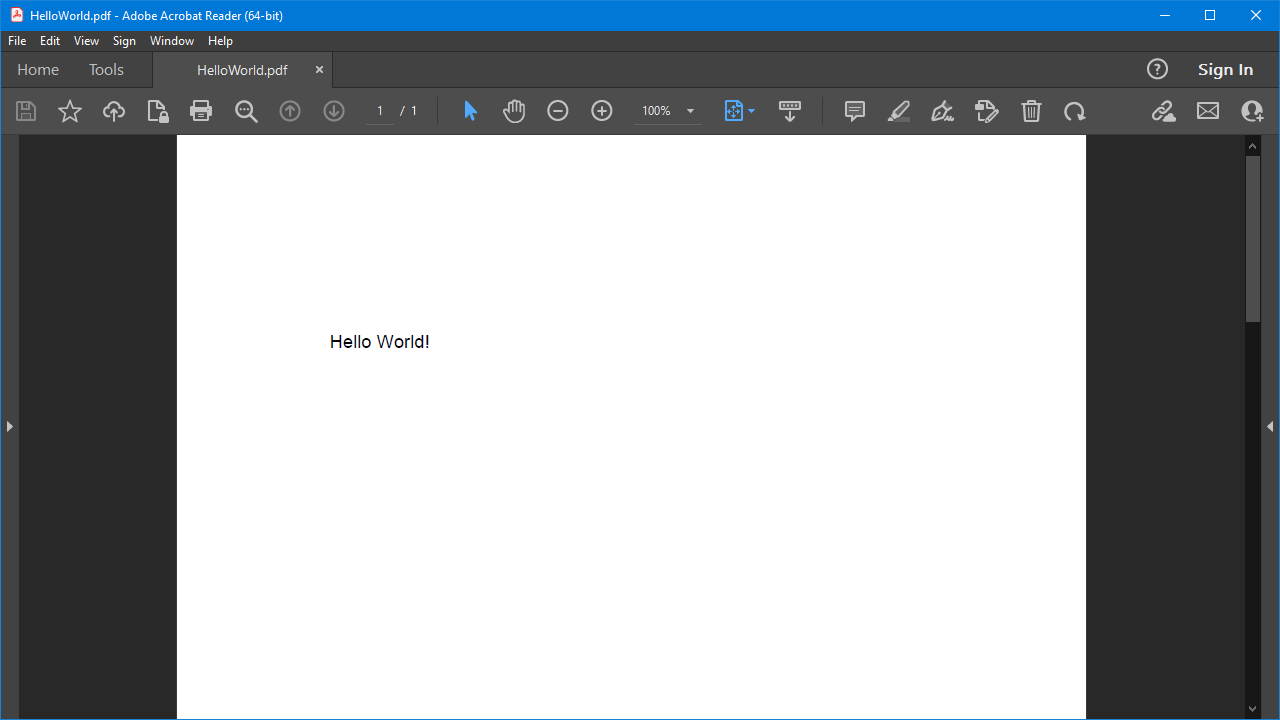Click the page number input field
1280x720 pixels.
(380, 111)
